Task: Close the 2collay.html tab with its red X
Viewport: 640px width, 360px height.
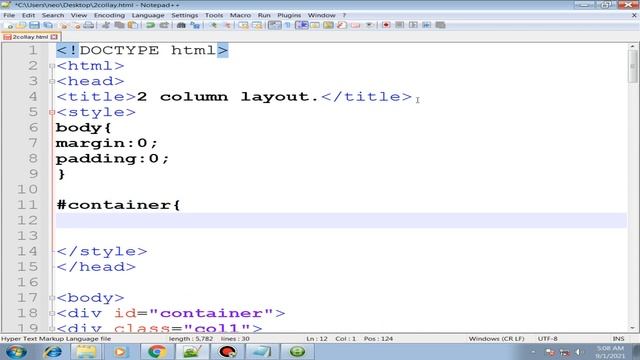Action: (54, 37)
